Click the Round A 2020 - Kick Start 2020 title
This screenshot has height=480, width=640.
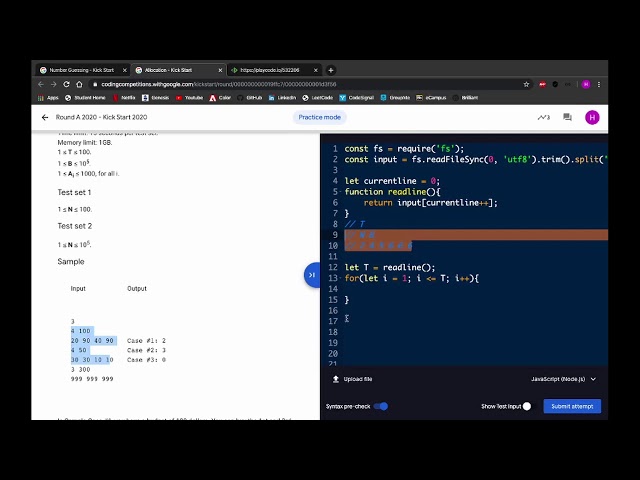tap(101, 117)
